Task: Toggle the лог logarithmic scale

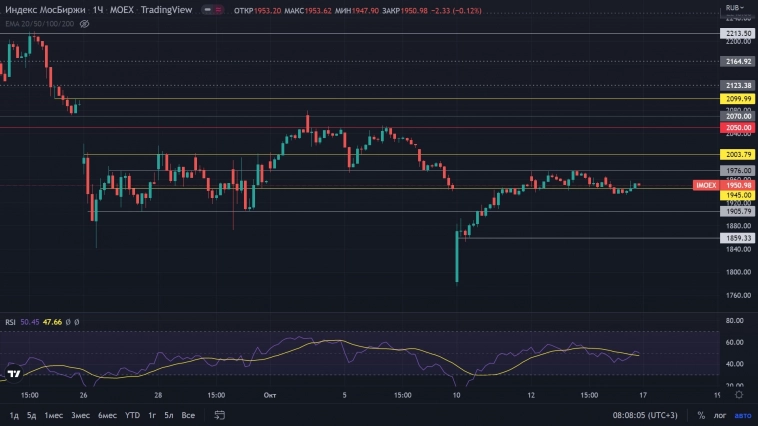Action: coord(720,415)
